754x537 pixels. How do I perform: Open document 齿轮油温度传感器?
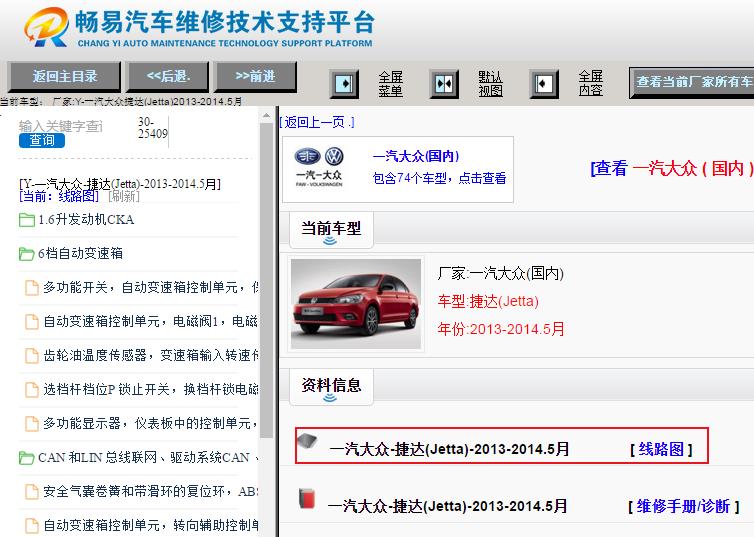[151, 355]
